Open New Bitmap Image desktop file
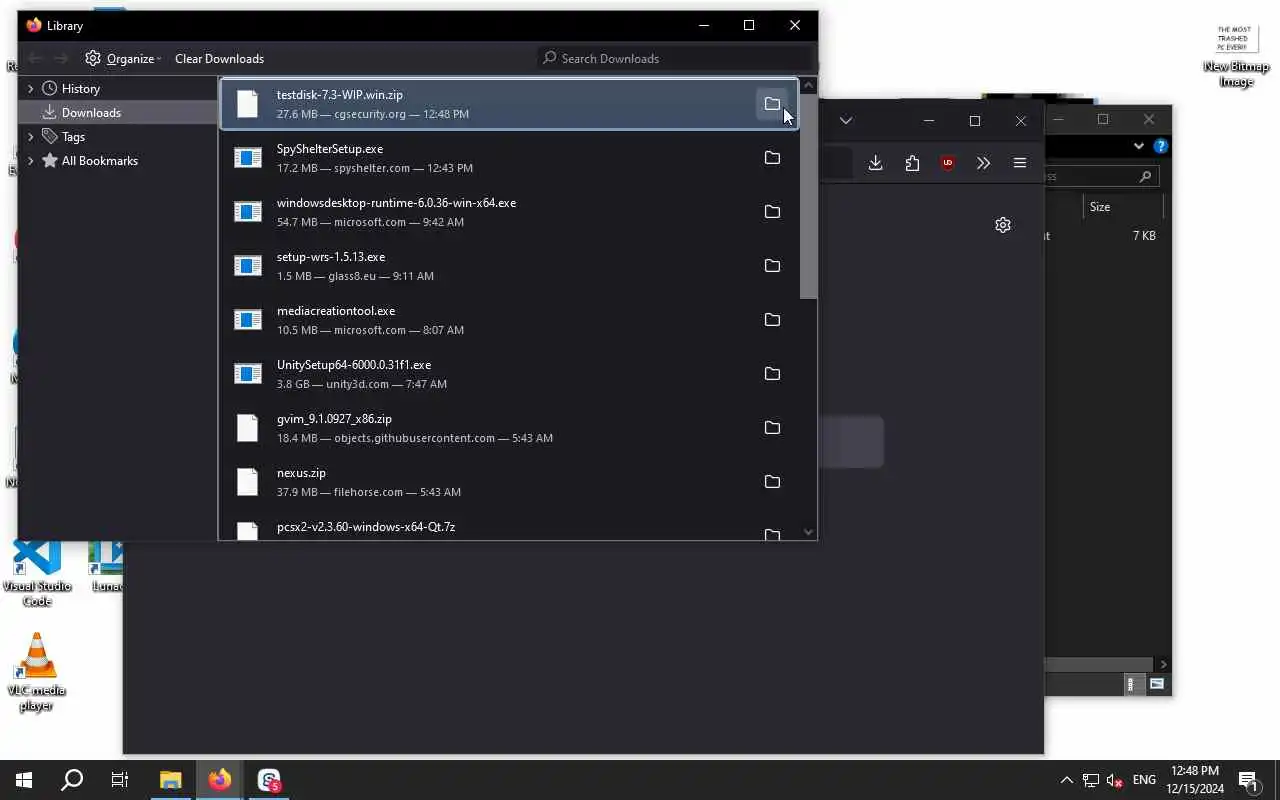Screen dimensions: 1280x800 (x=1236, y=57)
